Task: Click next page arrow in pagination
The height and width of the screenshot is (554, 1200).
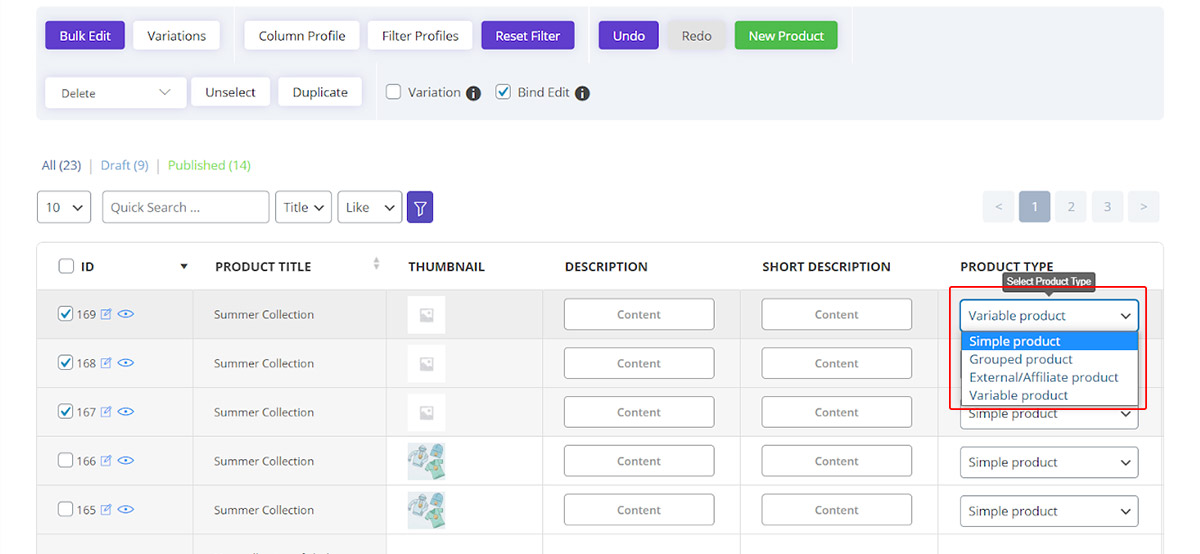Action: coord(1144,207)
